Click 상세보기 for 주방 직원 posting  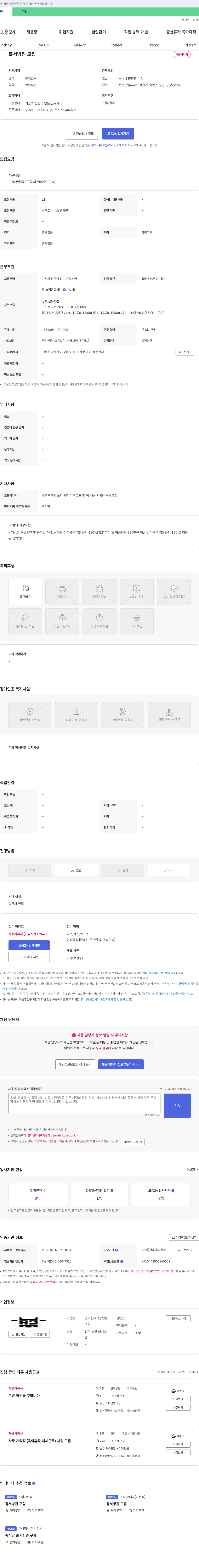point(178,1399)
